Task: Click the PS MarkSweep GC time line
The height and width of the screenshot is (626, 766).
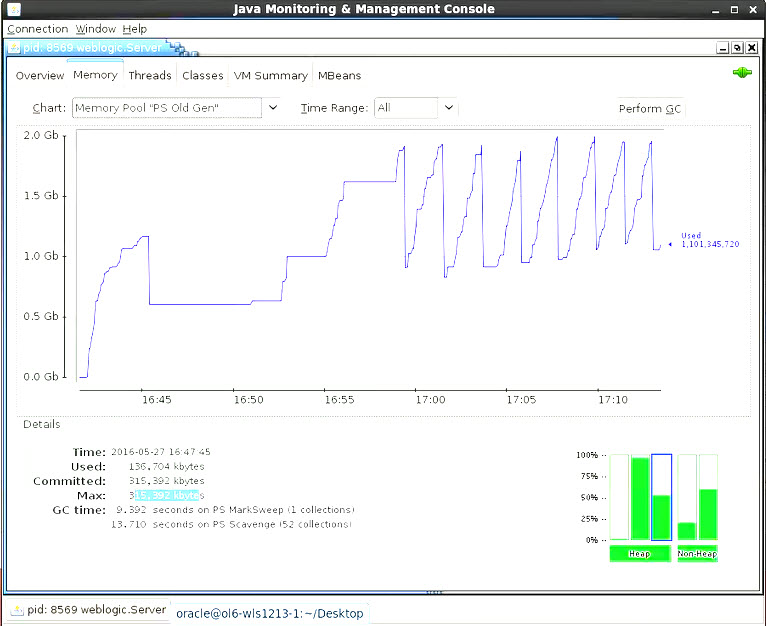Action: [x=235, y=510]
